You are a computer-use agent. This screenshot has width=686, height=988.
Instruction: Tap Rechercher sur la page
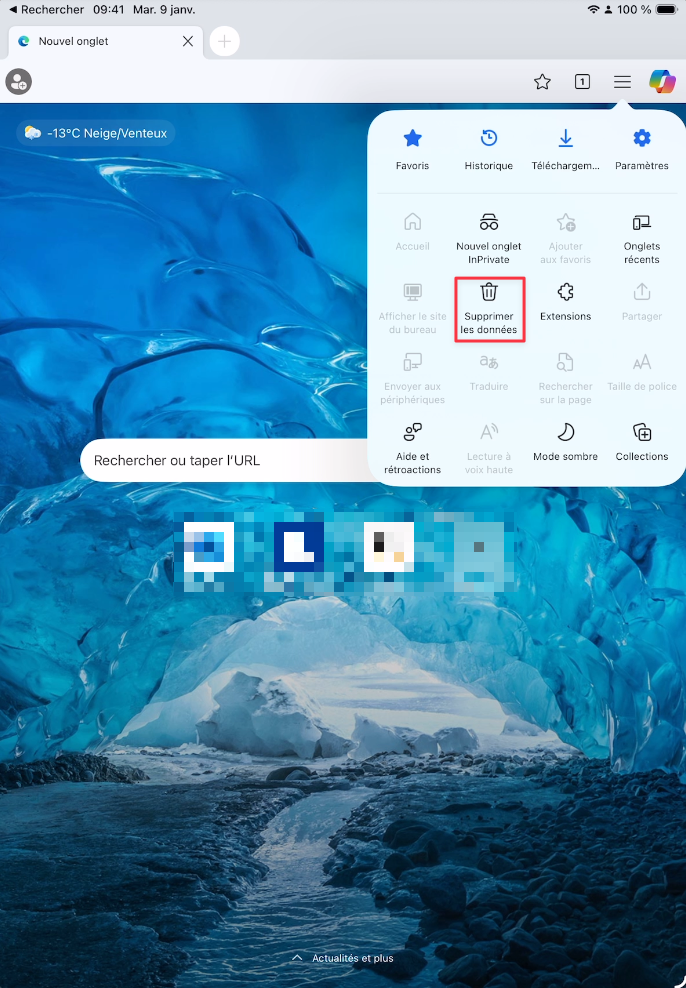pyautogui.click(x=565, y=379)
